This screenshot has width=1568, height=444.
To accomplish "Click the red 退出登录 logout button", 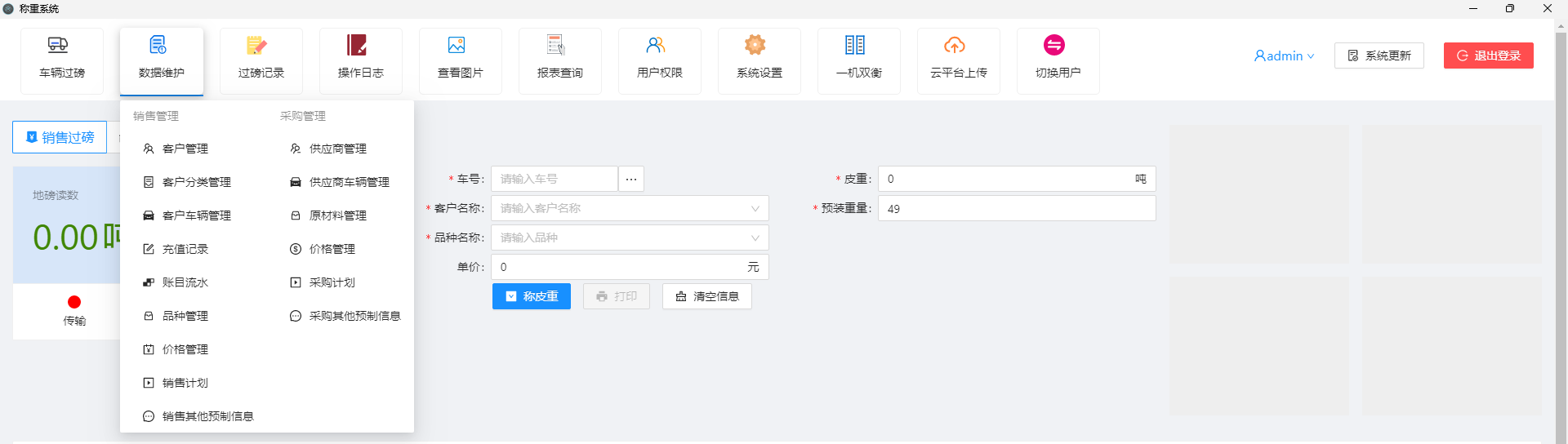I will (1488, 55).
